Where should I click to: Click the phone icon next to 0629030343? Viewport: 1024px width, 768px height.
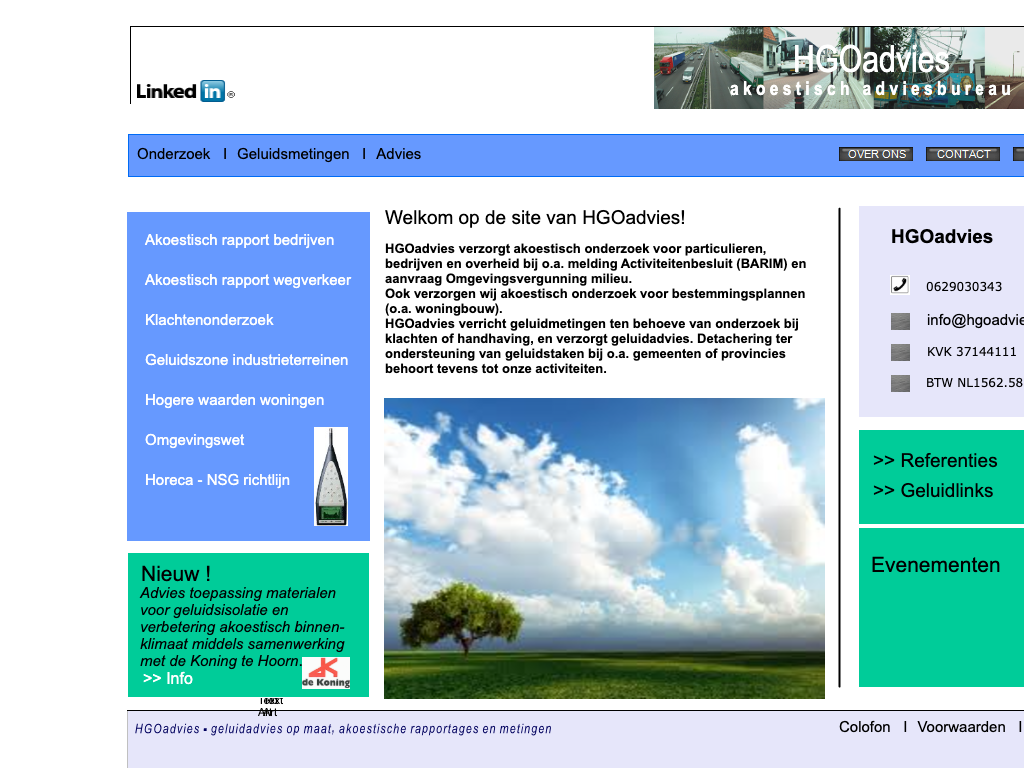[900, 285]
